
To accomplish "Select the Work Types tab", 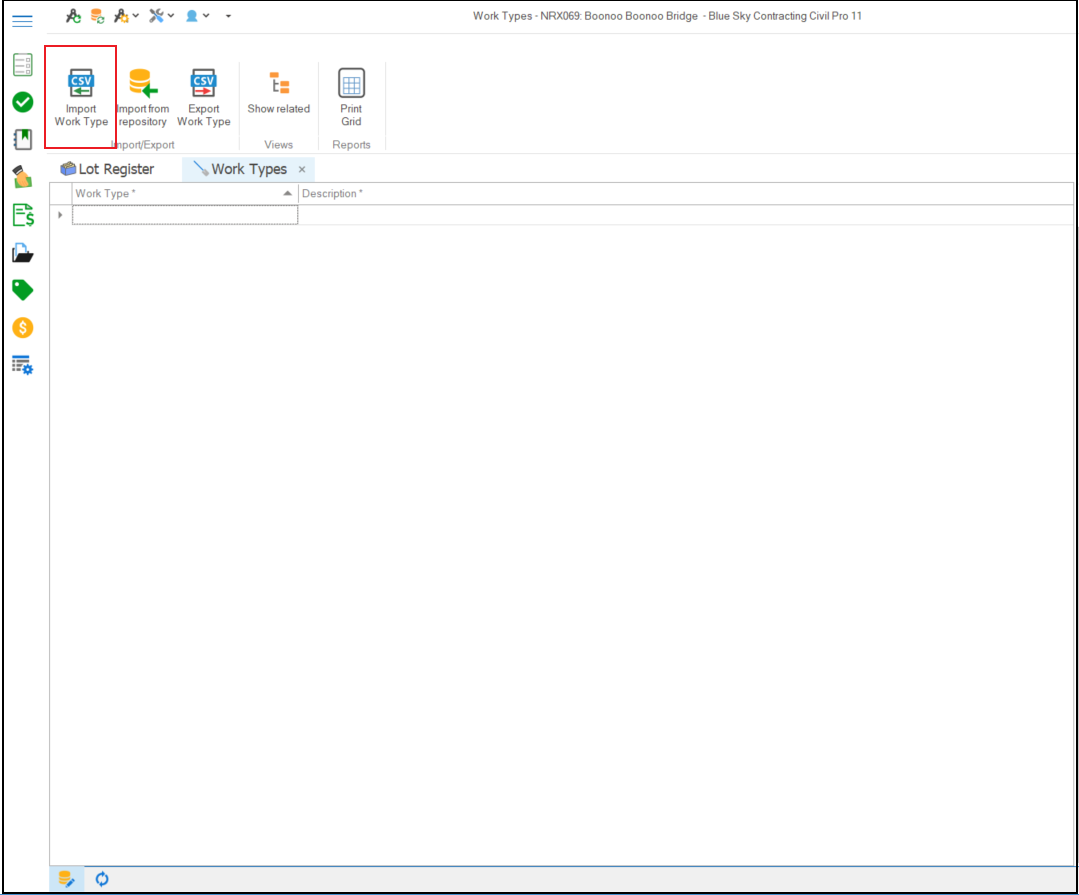I will point(248,169).
